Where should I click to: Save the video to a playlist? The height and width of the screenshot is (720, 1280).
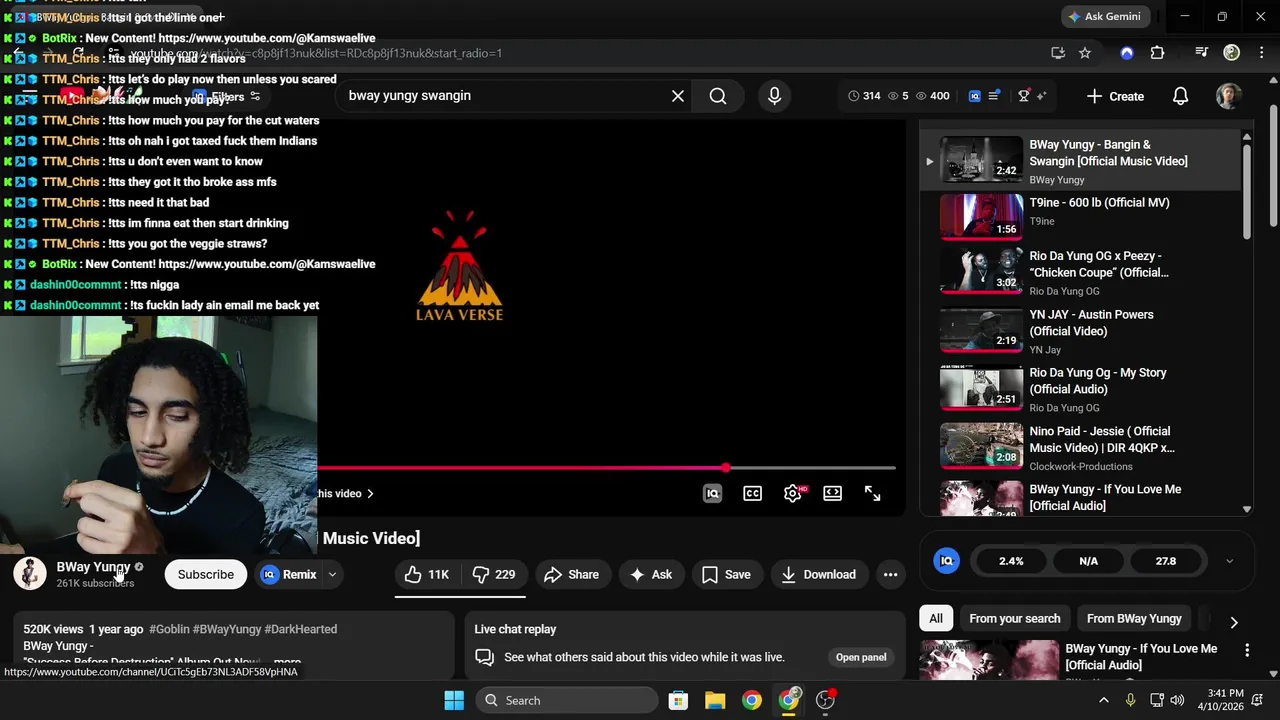pyautogui.click(x=726, y=574)
